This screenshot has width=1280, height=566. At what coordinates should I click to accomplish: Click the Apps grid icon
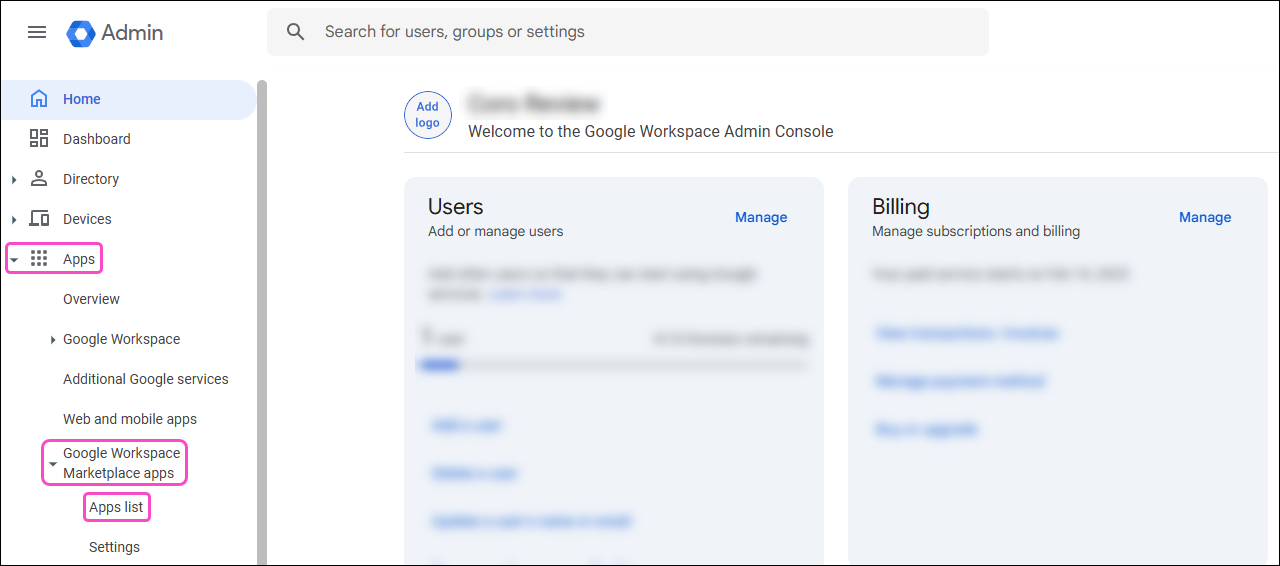pyautogui.click(x=39, y=259)
